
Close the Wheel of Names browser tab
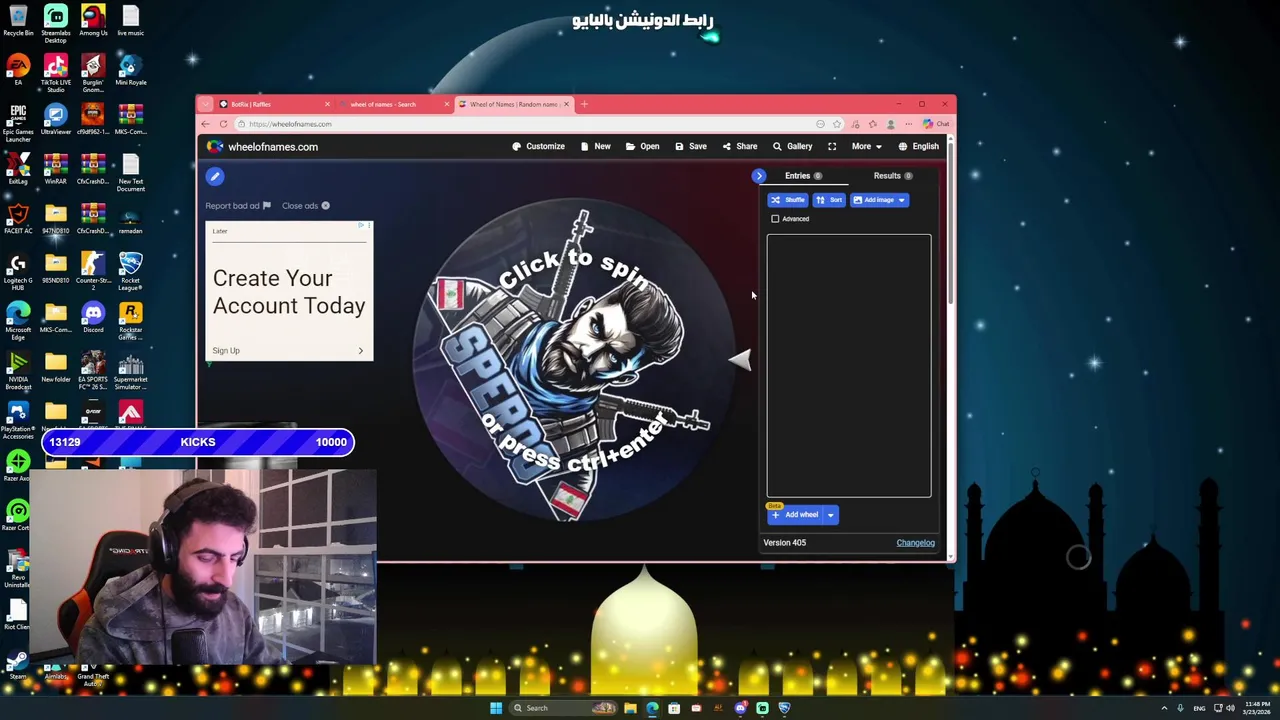pyautogui.click(x=566, y=104)
